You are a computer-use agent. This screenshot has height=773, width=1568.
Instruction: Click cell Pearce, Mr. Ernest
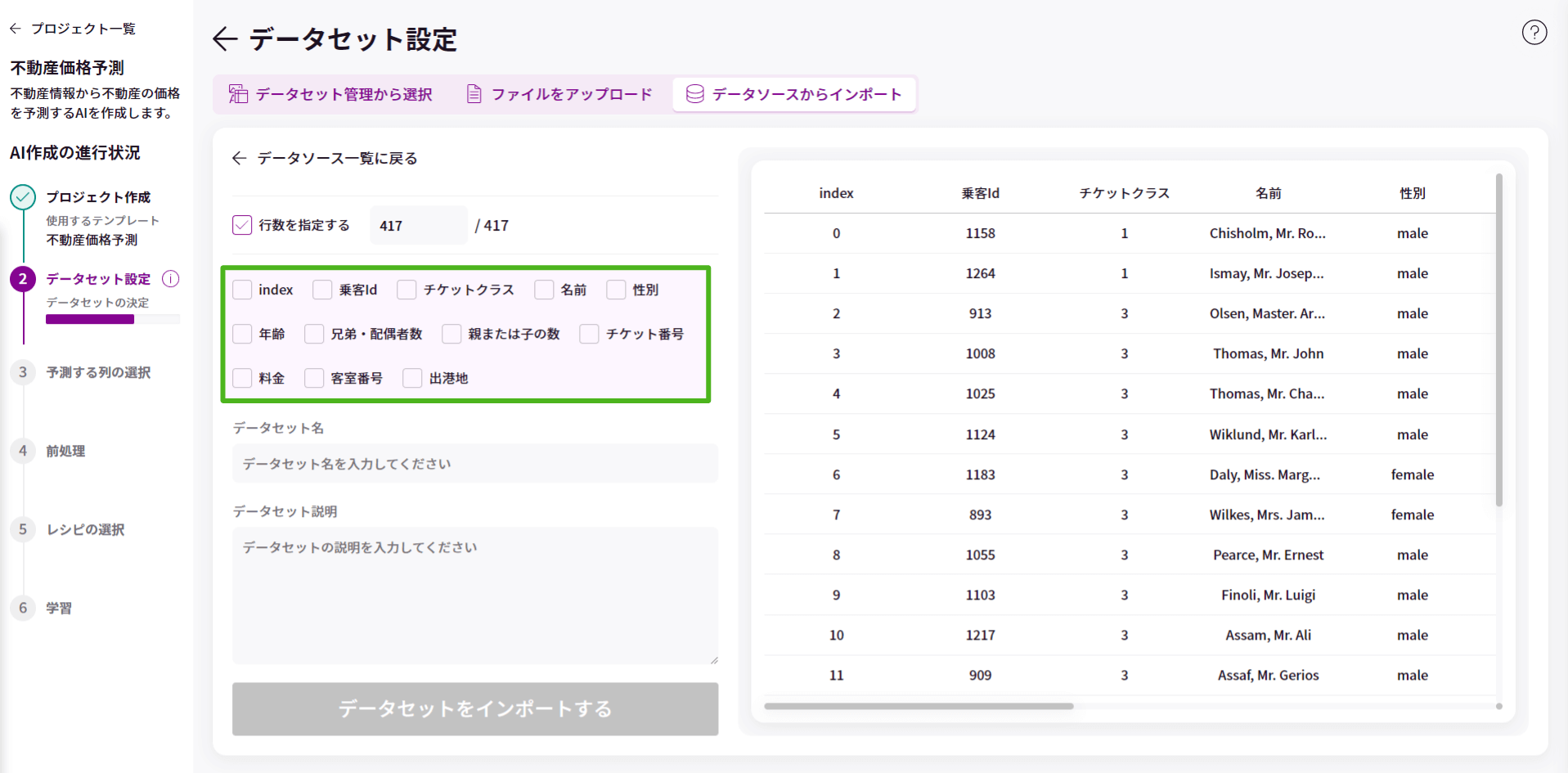1268,555
